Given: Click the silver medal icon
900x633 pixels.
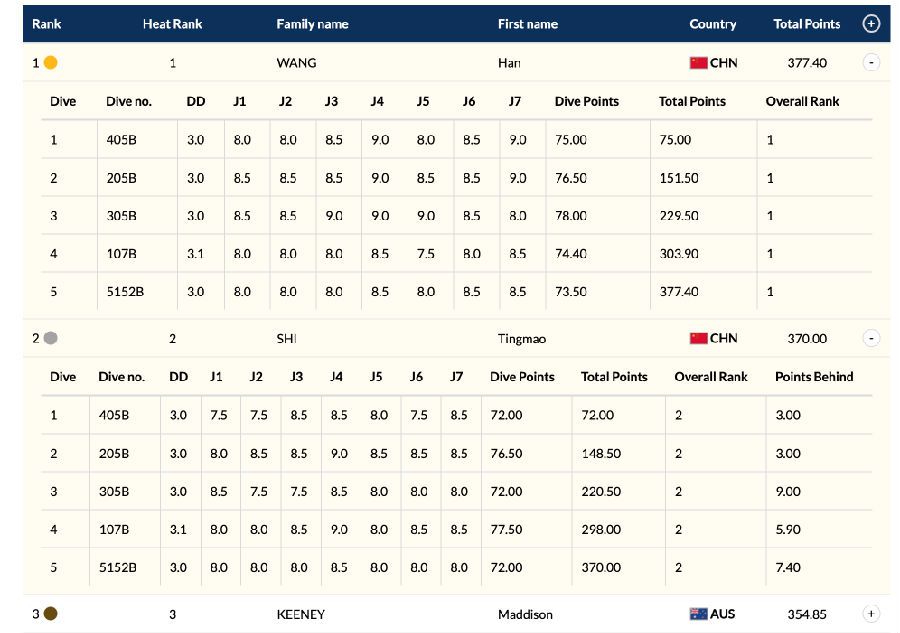Looking at the screenshot, I should [51, 338].
